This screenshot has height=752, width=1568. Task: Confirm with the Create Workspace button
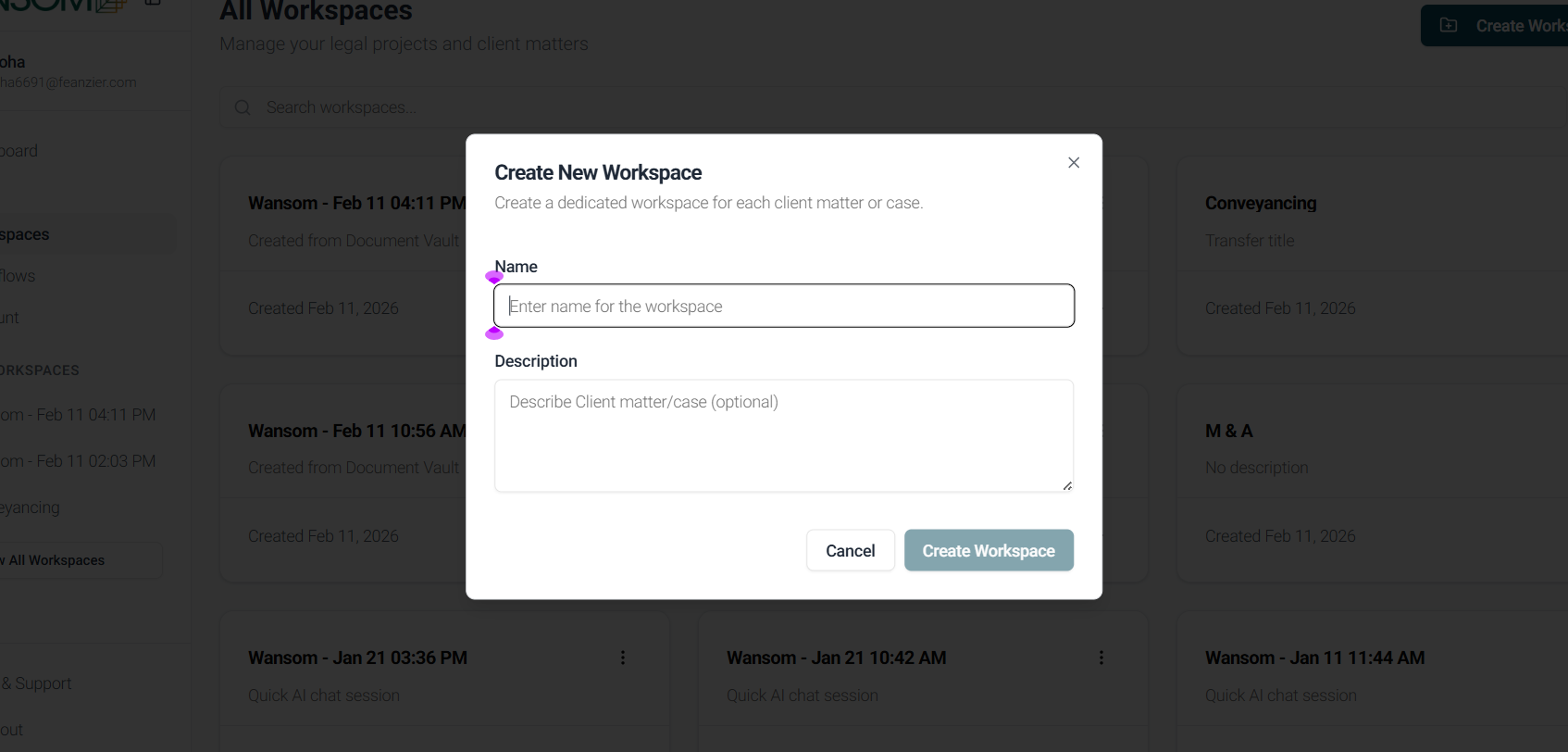pos(989,550)
